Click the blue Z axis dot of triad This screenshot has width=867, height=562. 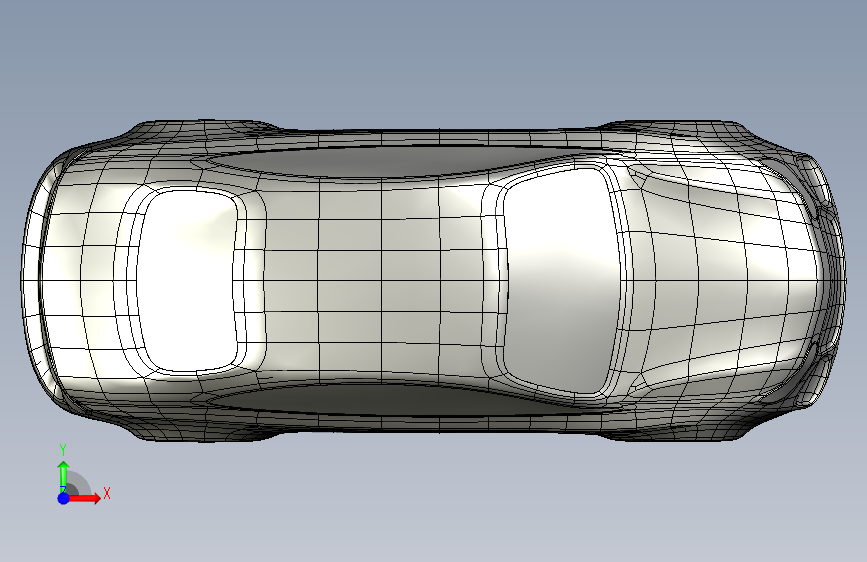[64, 498]
